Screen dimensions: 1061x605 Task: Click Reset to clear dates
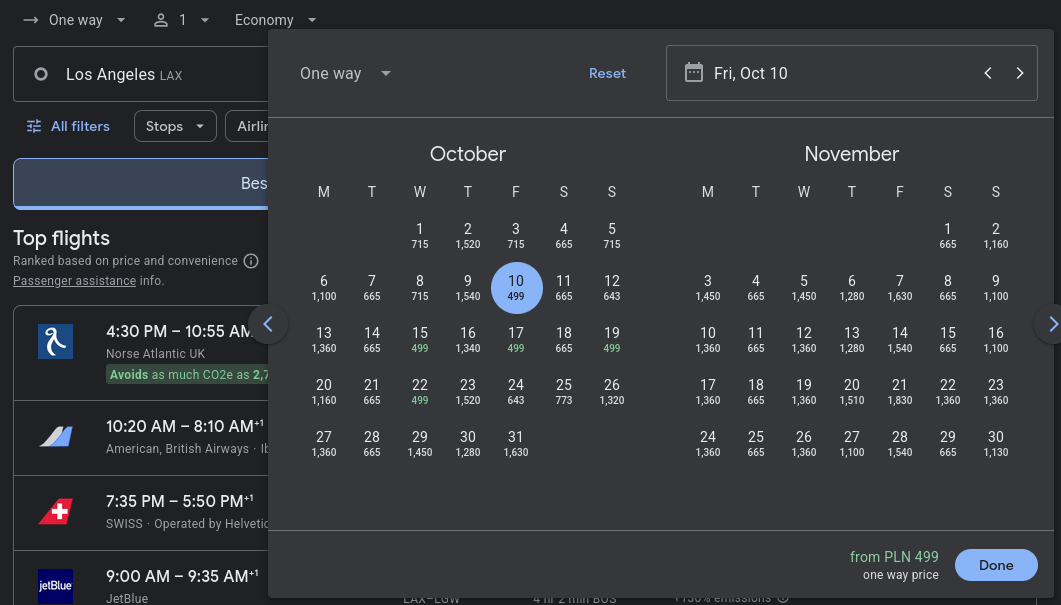(x=607, y=73)
